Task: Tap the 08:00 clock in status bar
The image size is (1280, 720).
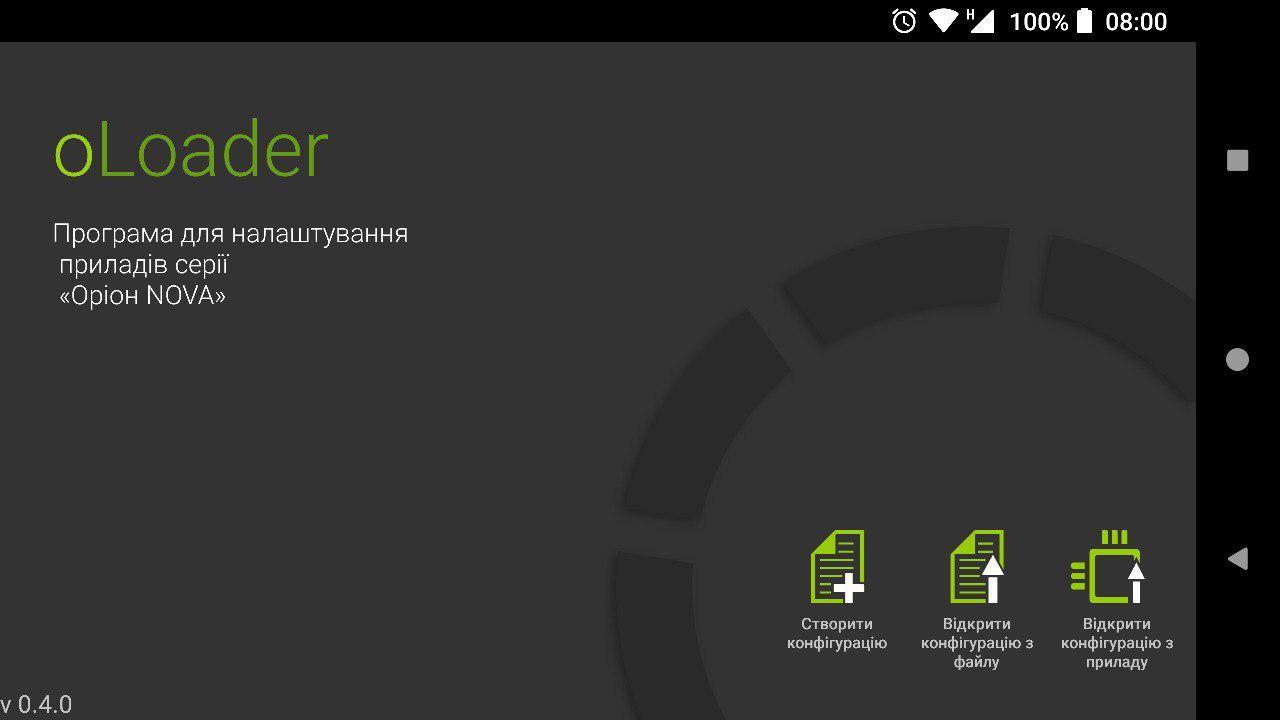Action: (1136, 21)
